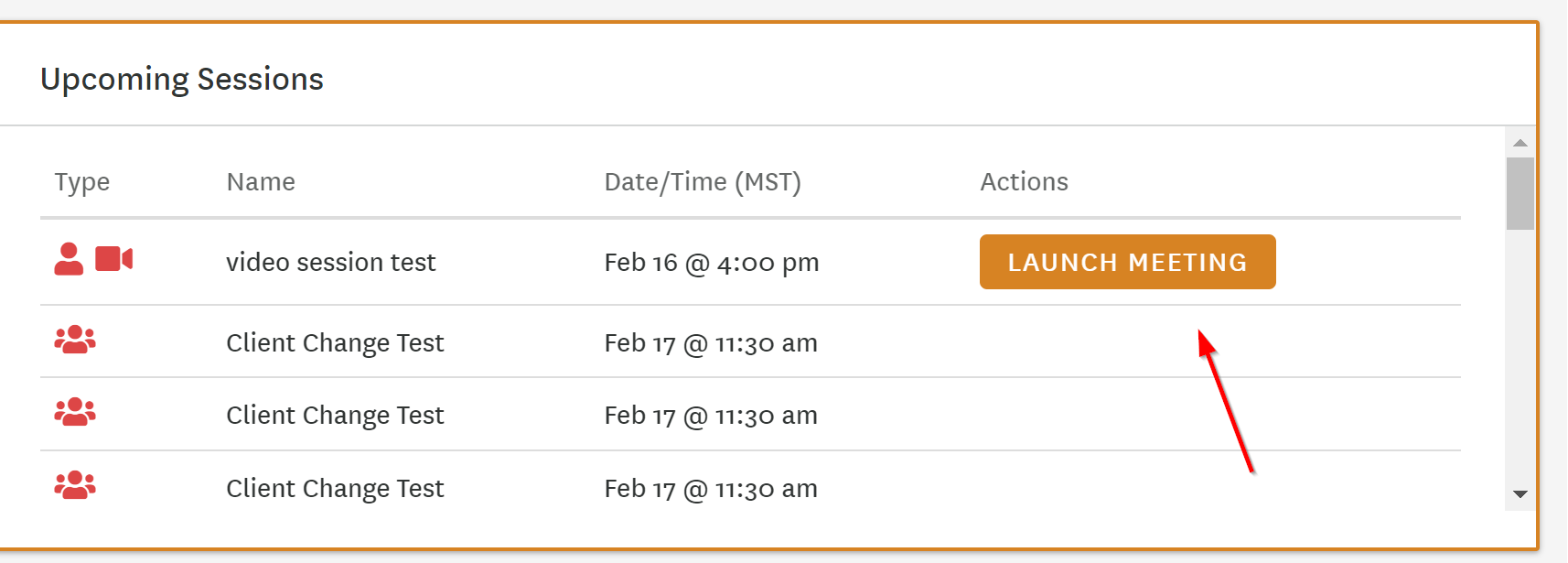Click the grey scrollbar thumb of the sessions list
Image resolution: width=1568 pixels, height=563 pixels.
pyautogui.click(x=1520, y=193)
